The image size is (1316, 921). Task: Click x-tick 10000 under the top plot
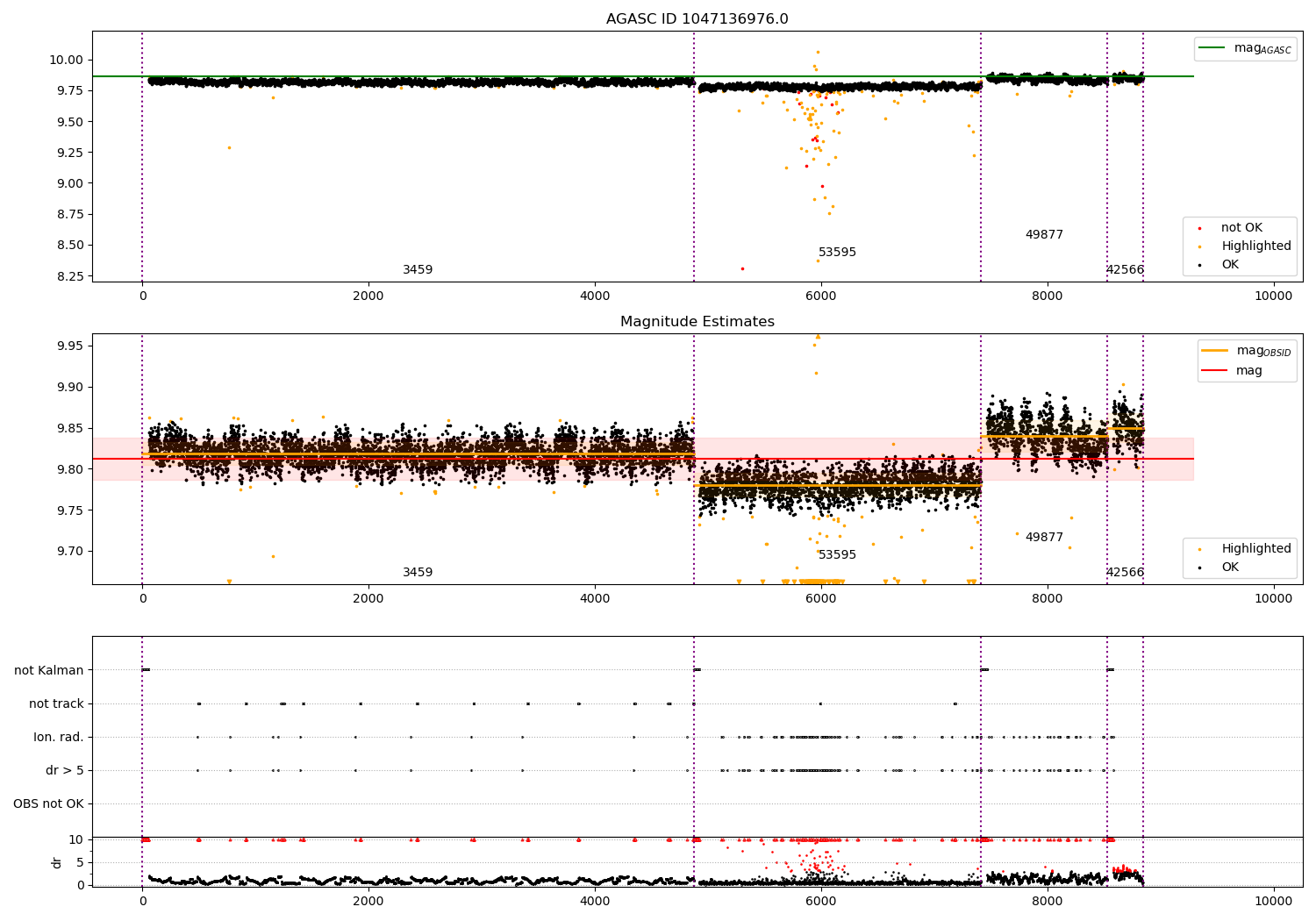click(x=1274, y=296)
